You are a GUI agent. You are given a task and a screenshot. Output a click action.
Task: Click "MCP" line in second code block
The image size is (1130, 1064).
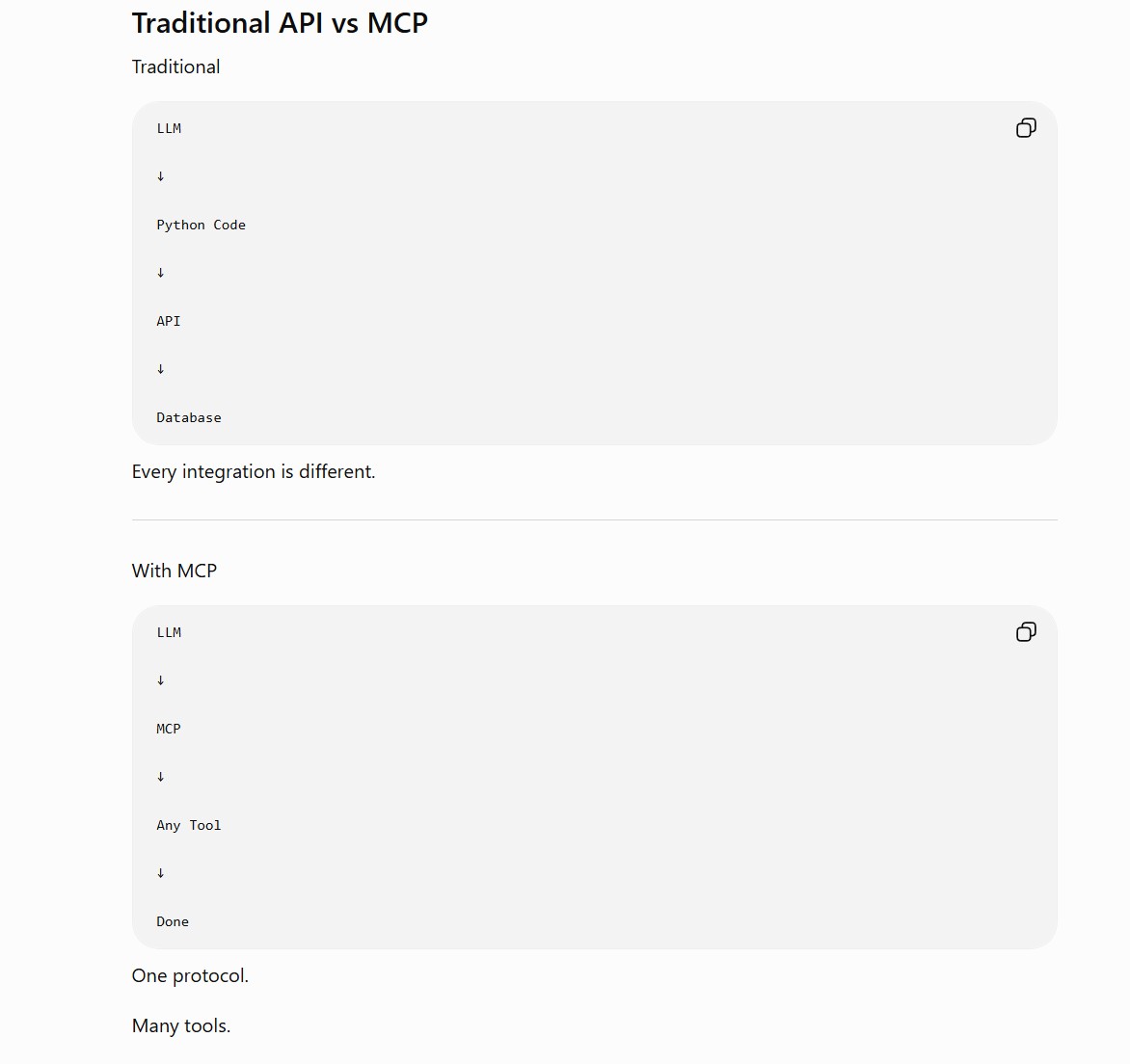[169, 729]
